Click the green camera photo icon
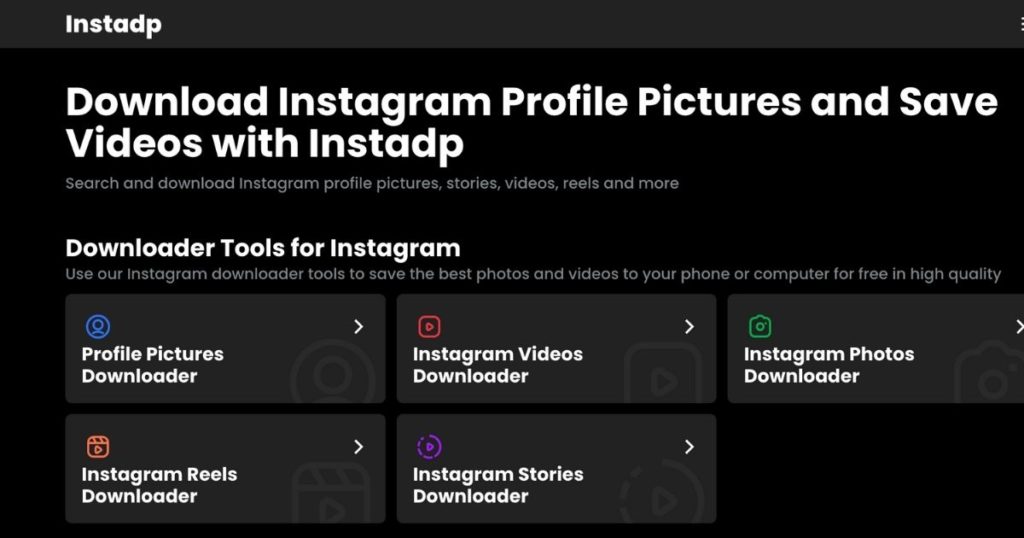Image resolution: width=1024 pixels, height=538 pixels. tap(760, 326)
